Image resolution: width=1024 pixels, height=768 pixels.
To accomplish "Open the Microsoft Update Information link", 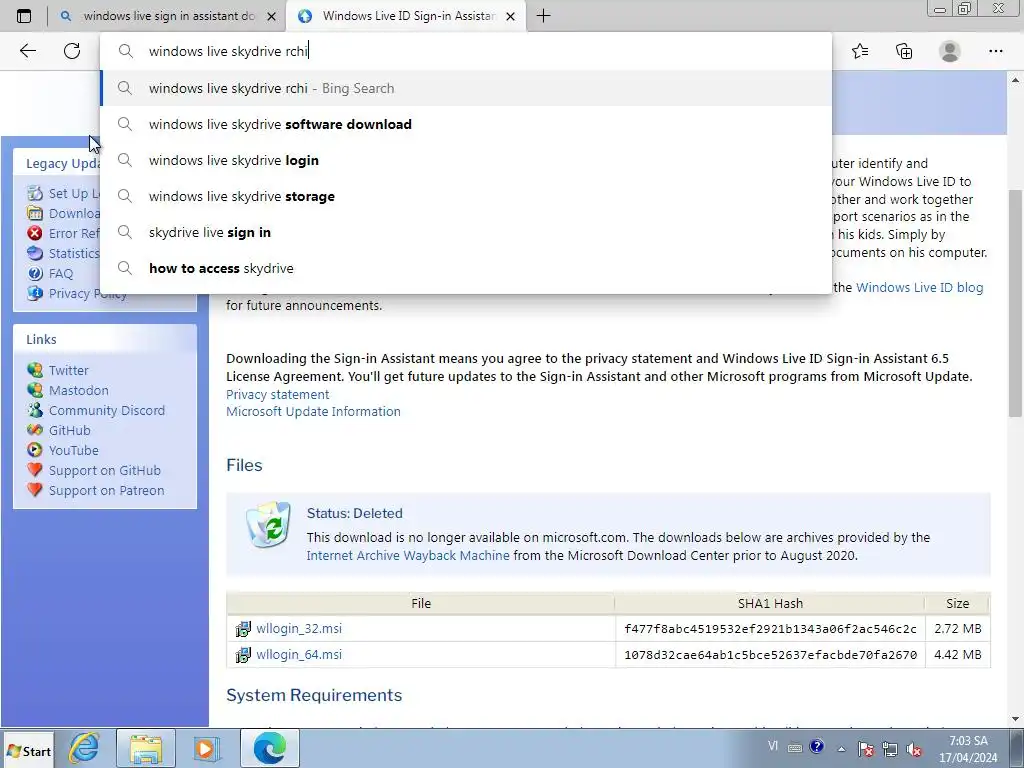I will pos(313,411).
